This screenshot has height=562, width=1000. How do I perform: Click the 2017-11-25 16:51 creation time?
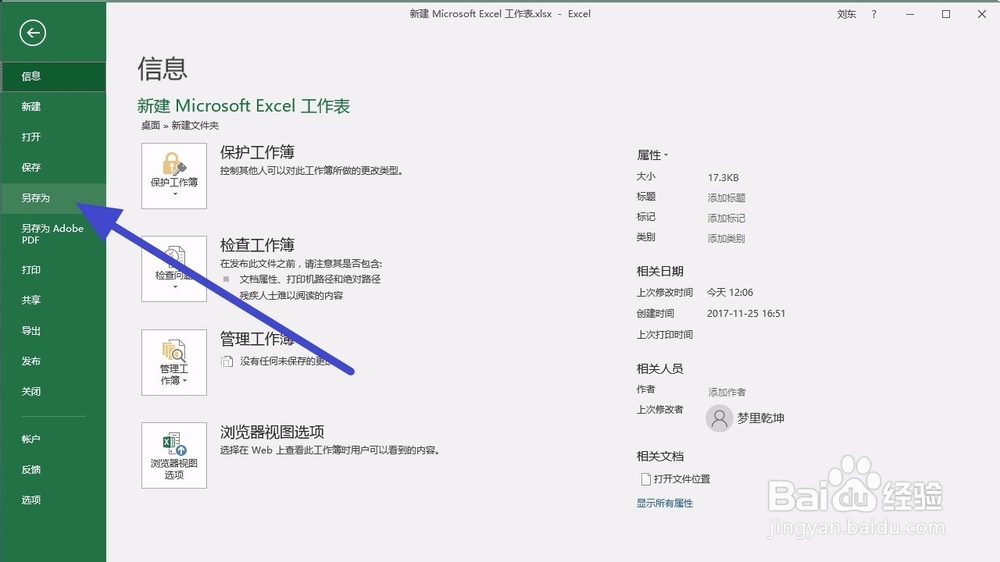(746, 313)
